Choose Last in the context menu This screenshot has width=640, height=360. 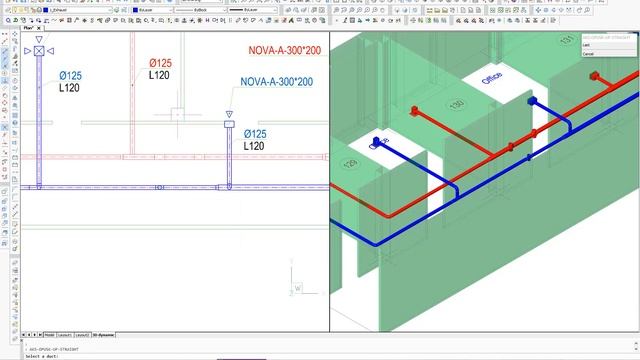[609, 45]
